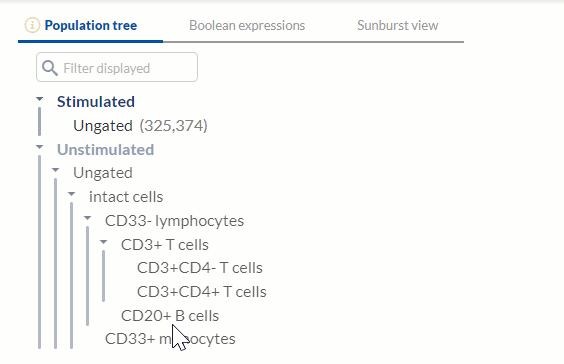Viewport: 564px width, 364px height.
Task: Collapse the CD3+ T cells node
Action: pos(104,242)
